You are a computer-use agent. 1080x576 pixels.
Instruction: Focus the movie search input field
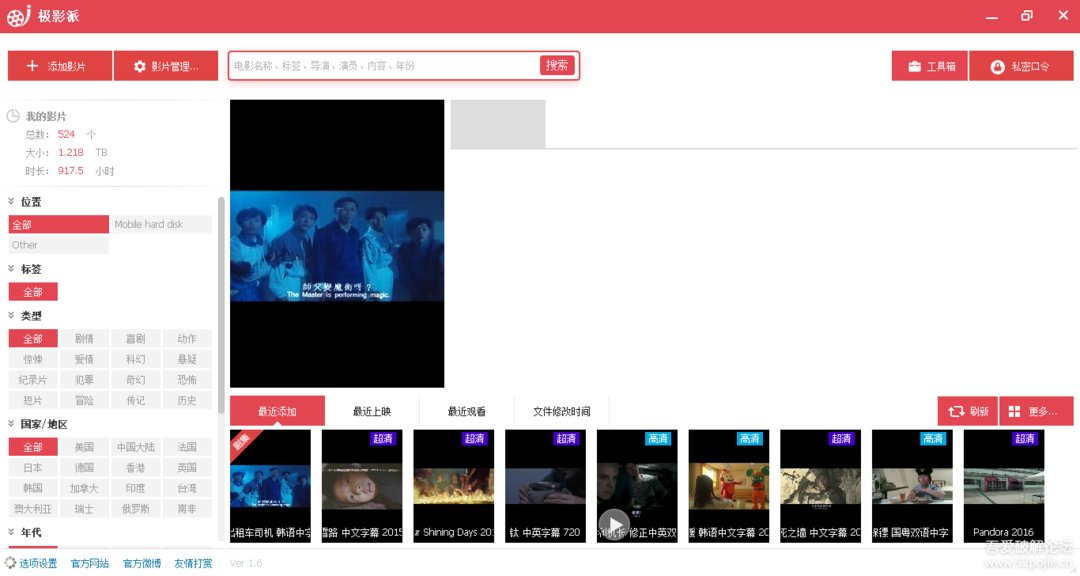[384, 65]
